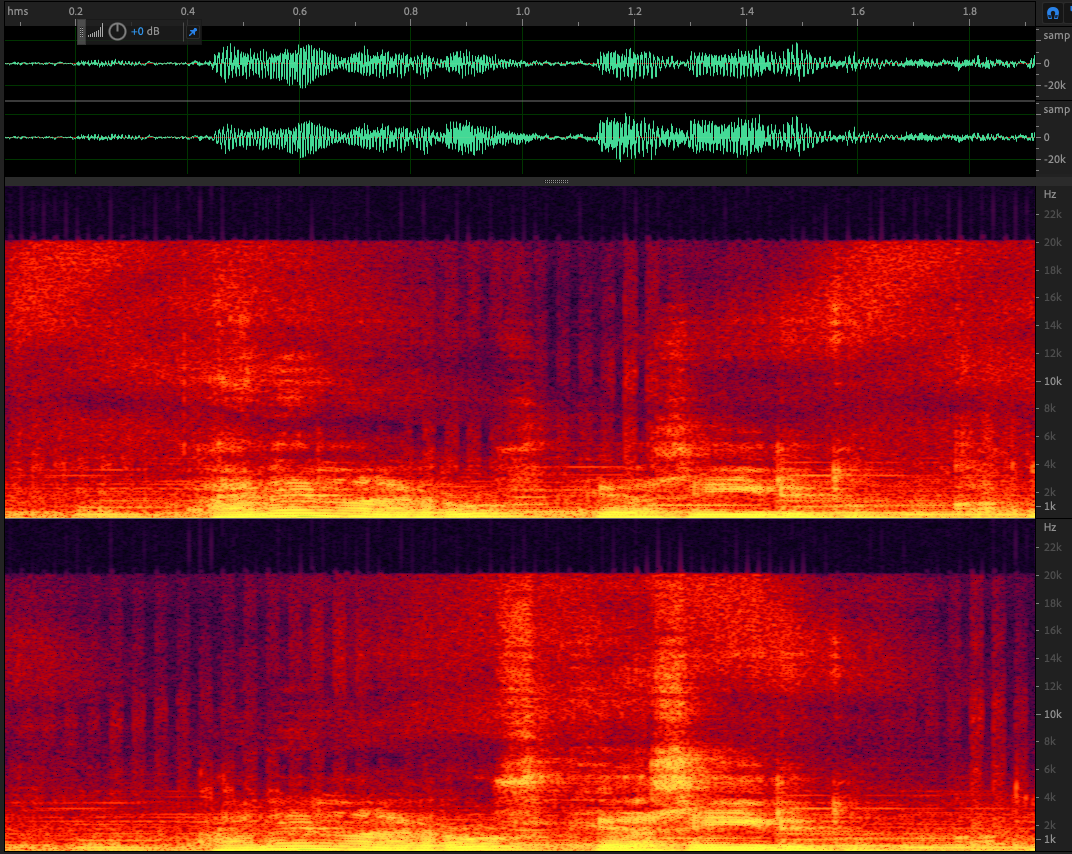Click the top channel's samp amplitude ruler label

click(1055, 36)
